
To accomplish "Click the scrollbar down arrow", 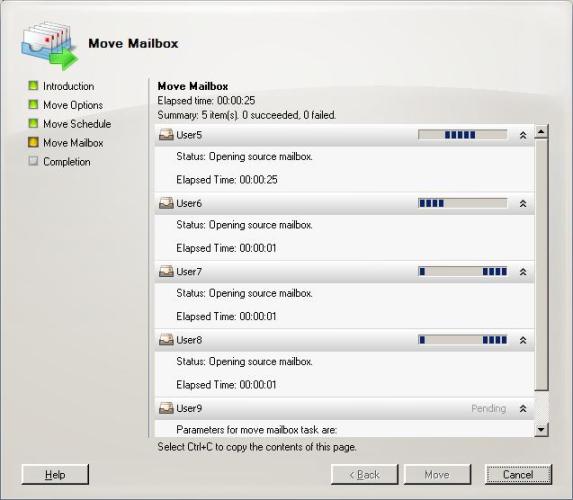I will pyautogui.click(x=541, y=429).
